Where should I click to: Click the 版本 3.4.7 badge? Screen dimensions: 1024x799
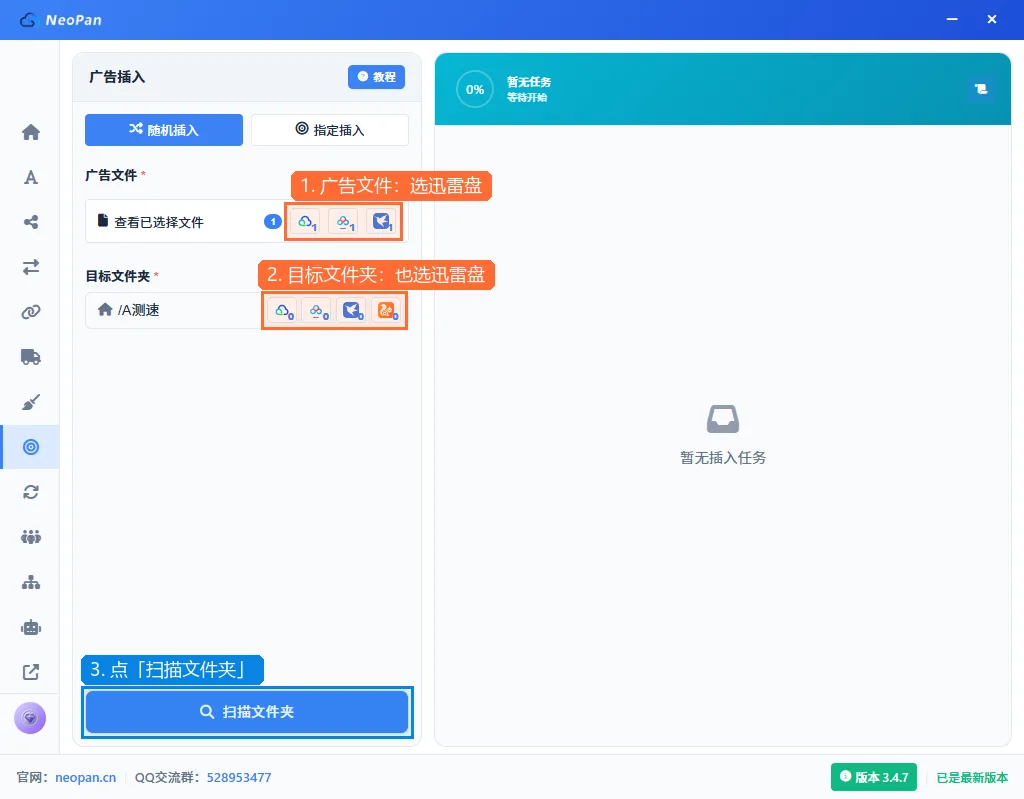[874, 777]
